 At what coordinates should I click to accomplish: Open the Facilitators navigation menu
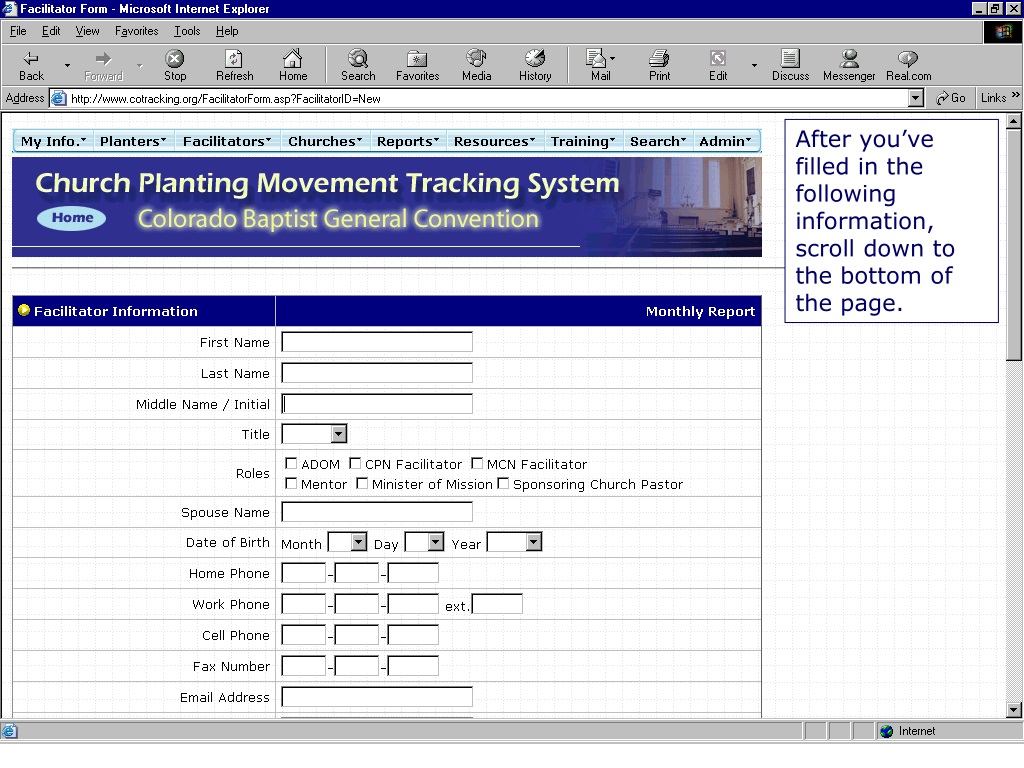(x=227, y=141)
